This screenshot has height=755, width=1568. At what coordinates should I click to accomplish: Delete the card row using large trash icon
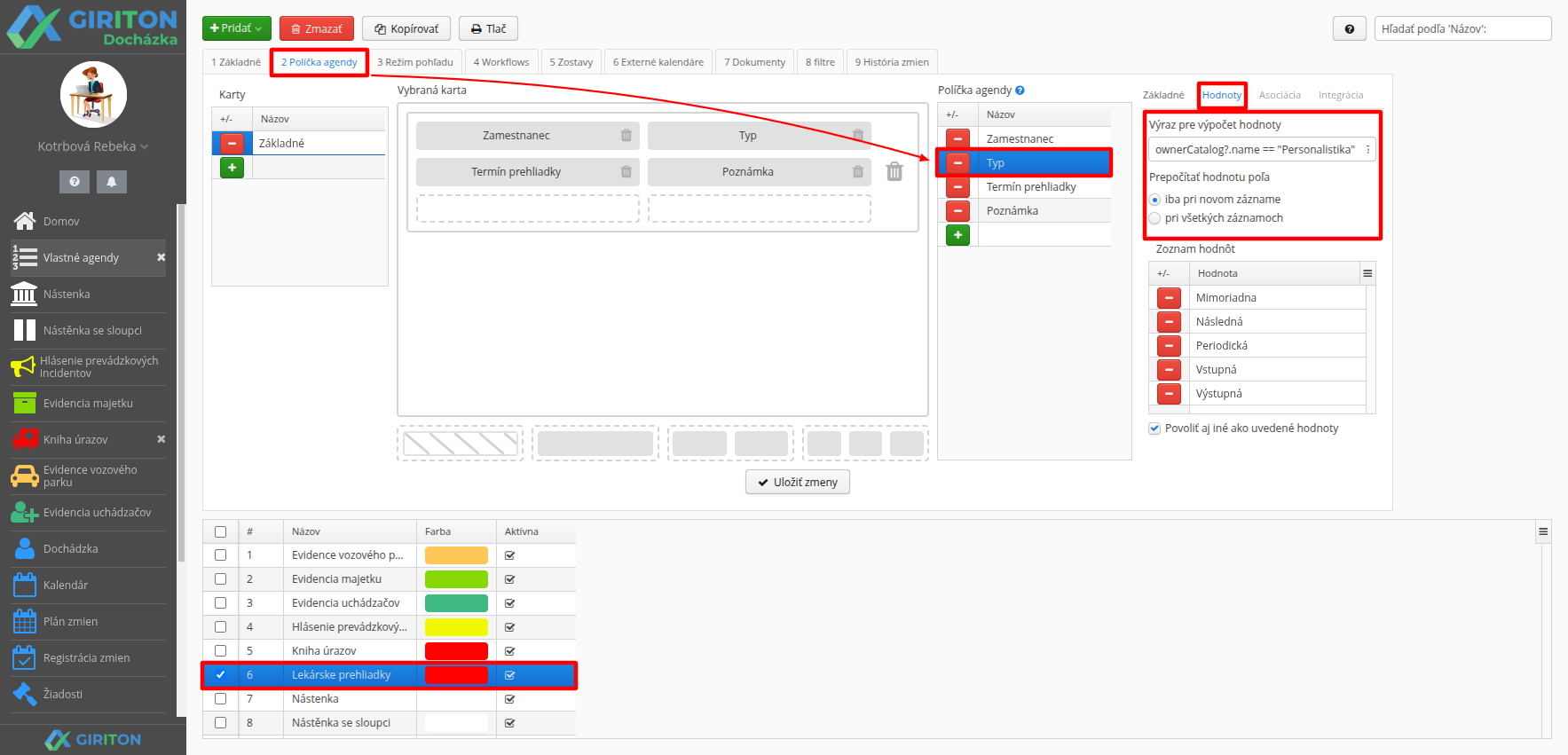pyautogui.click(x=894, y=171)
